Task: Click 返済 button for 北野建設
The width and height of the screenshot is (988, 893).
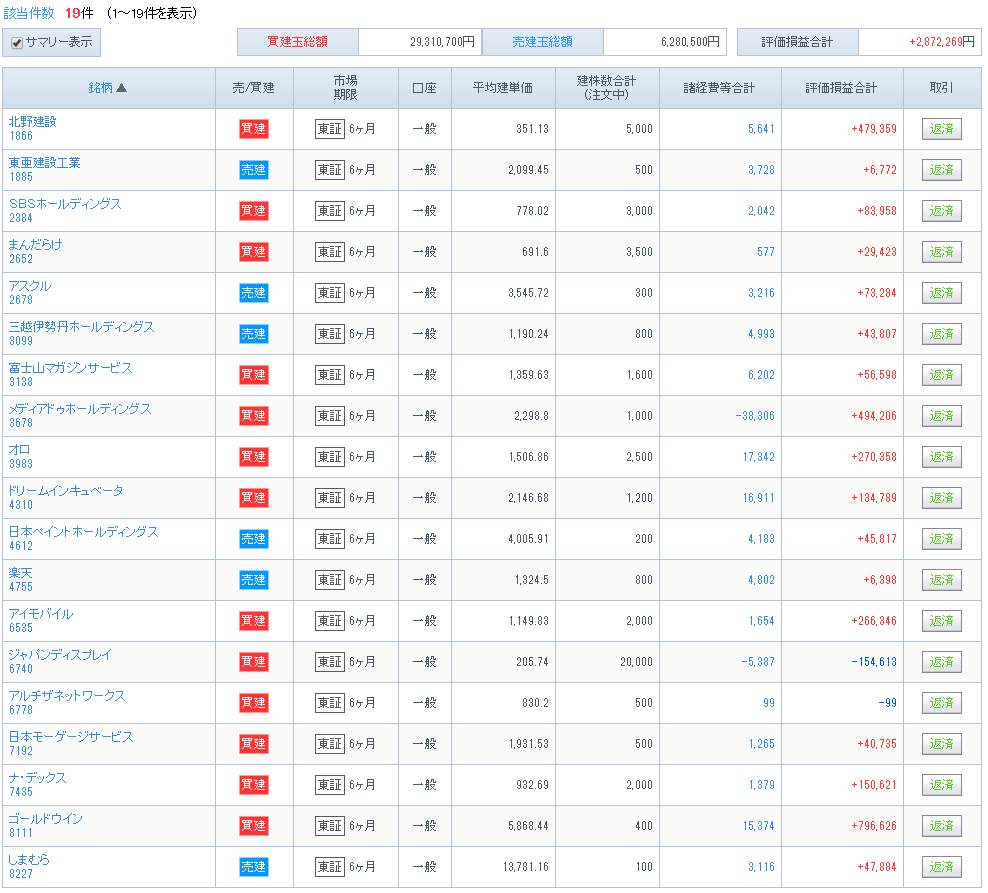Action: click(x=941, y=129)
